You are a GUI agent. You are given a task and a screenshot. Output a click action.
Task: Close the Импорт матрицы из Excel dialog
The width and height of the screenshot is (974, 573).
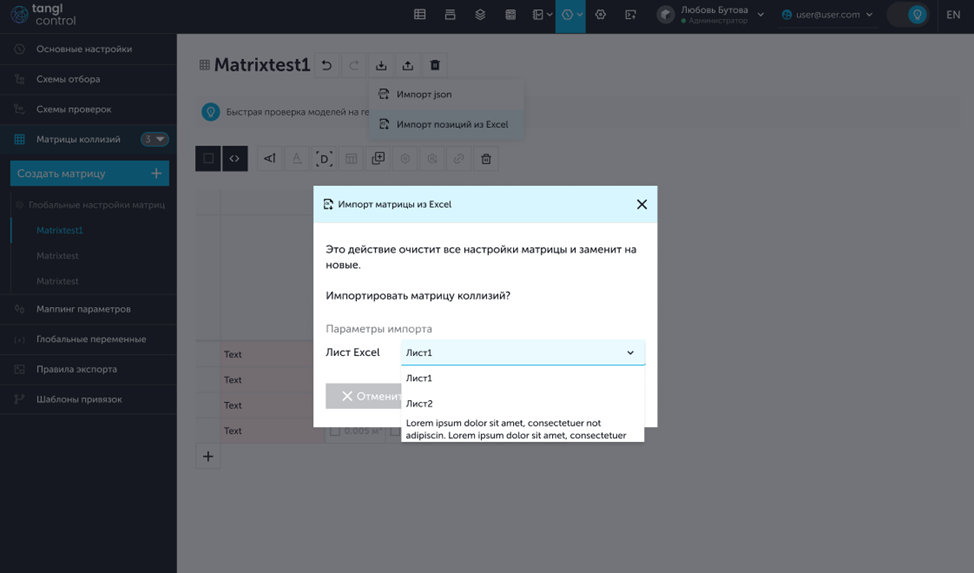coord(642,204)
